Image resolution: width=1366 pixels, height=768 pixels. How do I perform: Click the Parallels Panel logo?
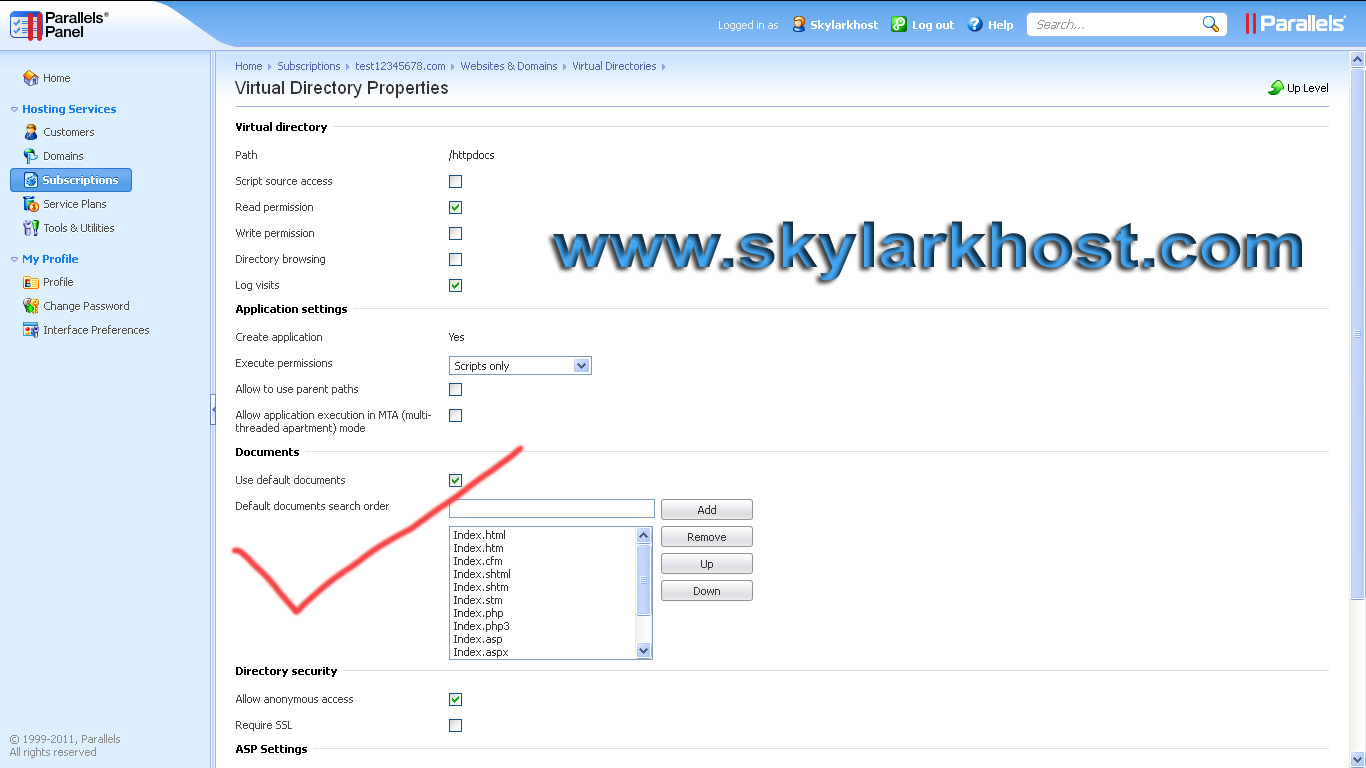pos(58,25)
